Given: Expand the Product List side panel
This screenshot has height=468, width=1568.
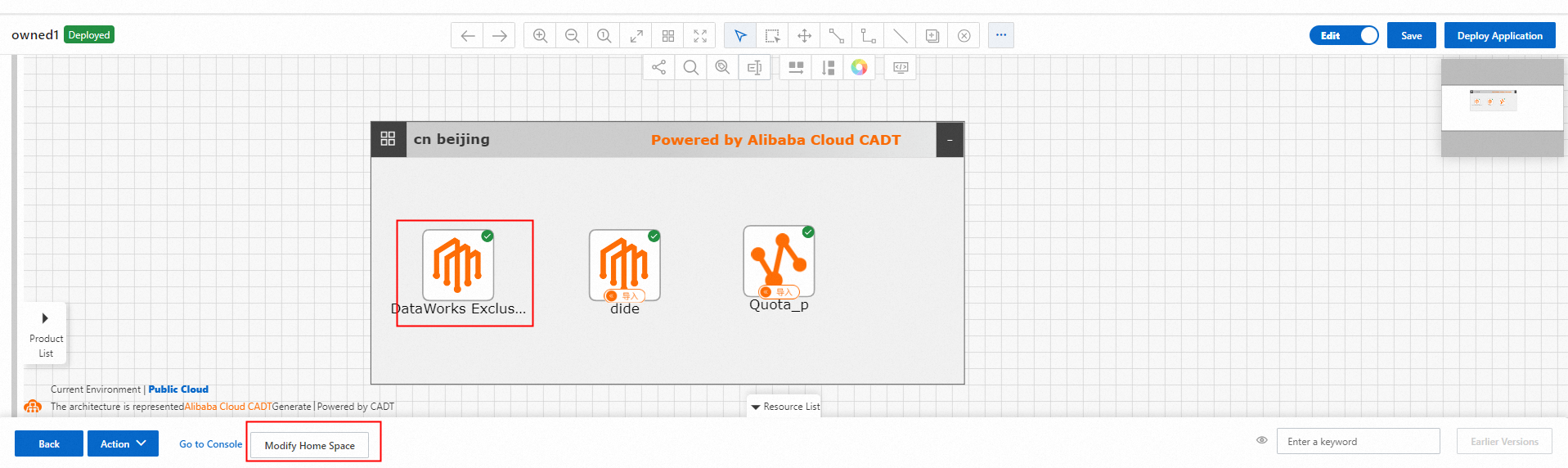Looking at the screenshot, I should pyautogui.click(x=45, y=334).
